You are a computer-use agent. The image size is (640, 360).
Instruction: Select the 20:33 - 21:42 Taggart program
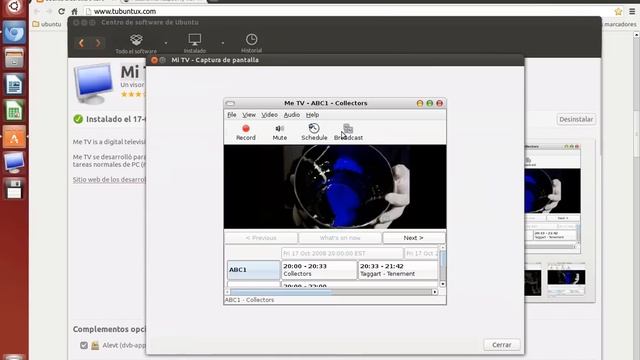(398, 270)
